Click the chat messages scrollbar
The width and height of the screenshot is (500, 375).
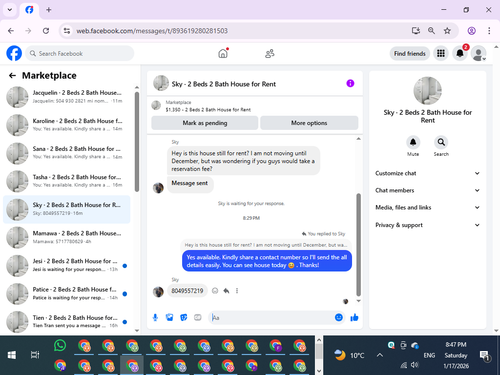point(359,245)
